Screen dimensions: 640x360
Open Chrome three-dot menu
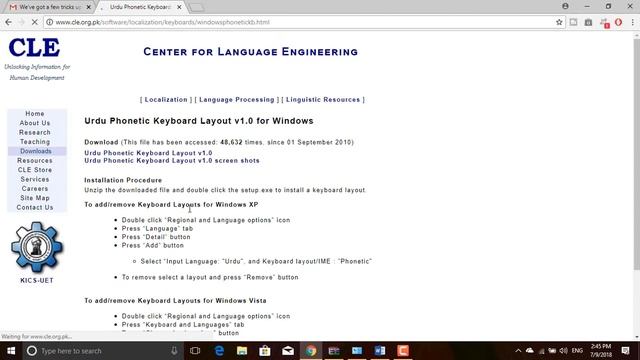tap(632, 22)
